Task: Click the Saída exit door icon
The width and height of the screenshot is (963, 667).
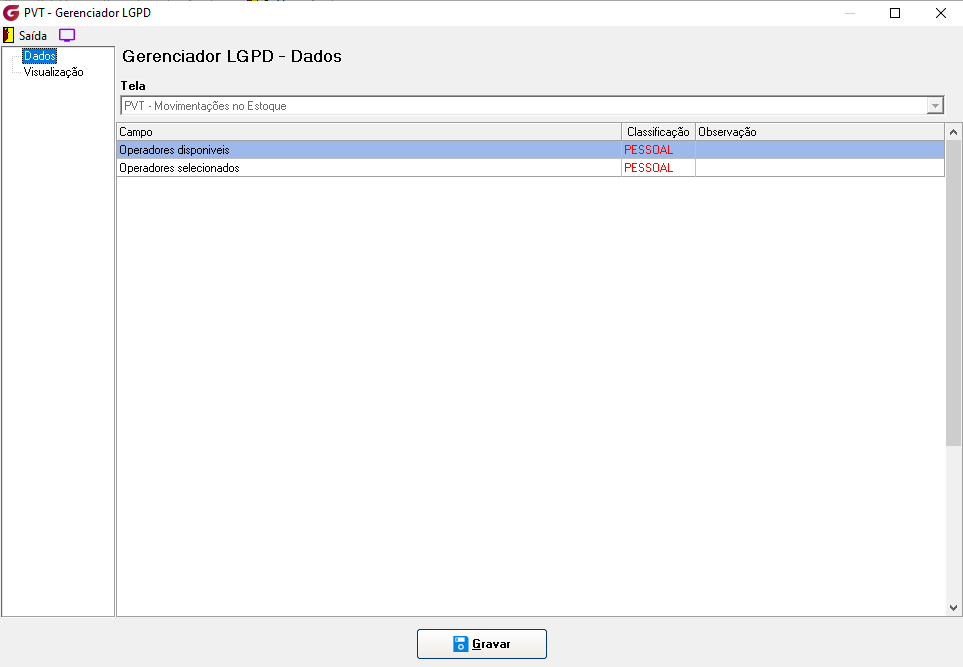Action: coord(9,35)
